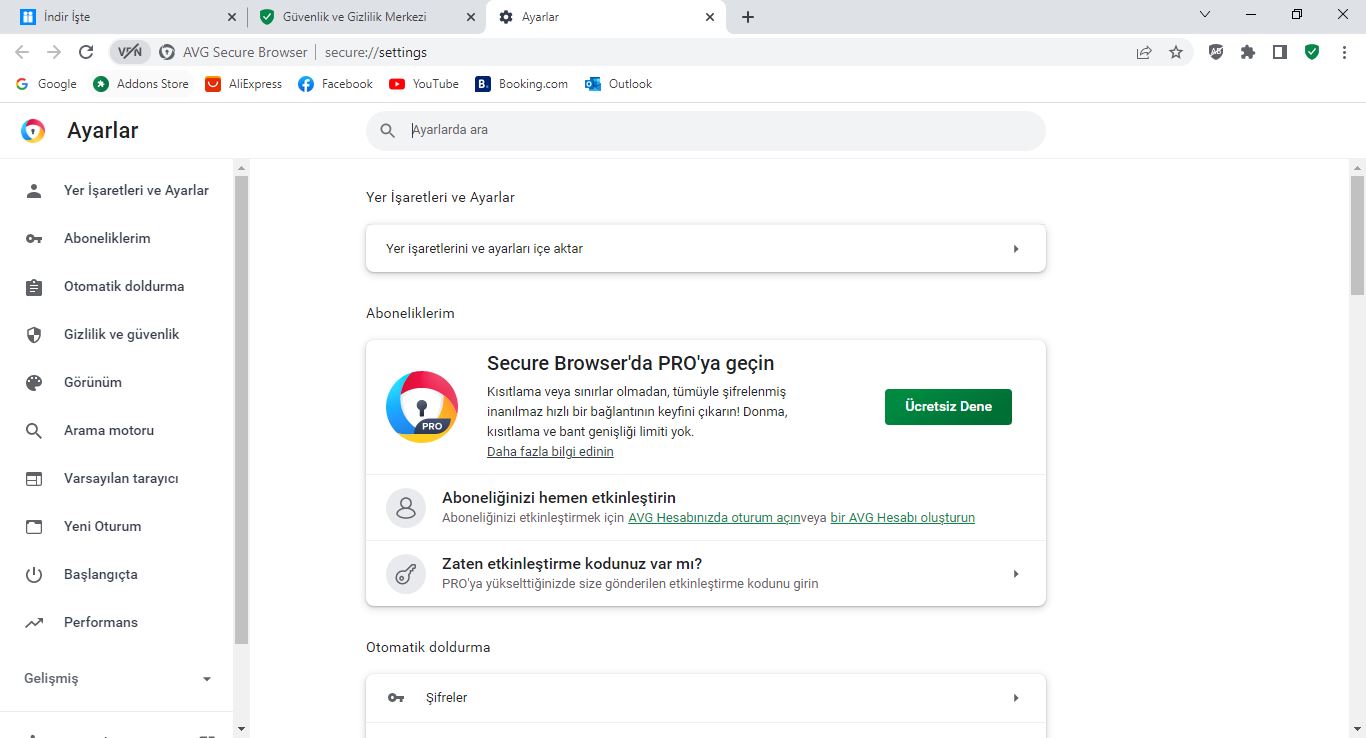Open Aboneliklerim in the sidebar

tap(118, 238)
